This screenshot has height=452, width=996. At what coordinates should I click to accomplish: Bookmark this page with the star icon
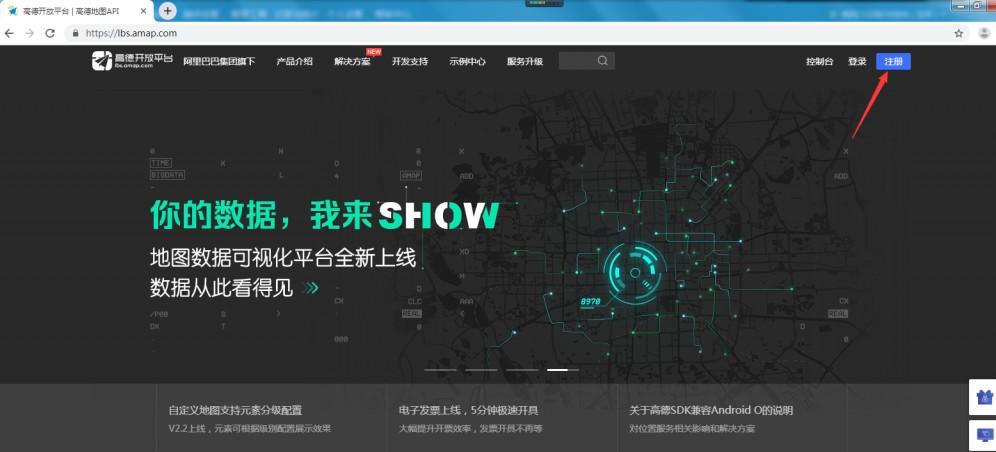click(959, 33)
